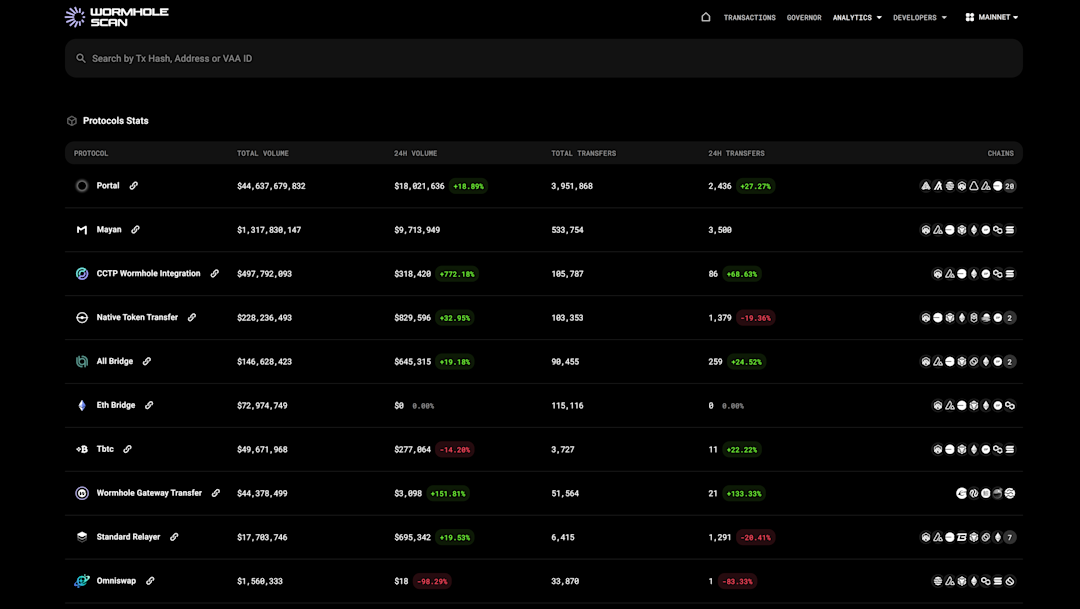The width and height of the screenshot is (1080, 609).
Task: Click the -98.29% Omniswap volume badge
Action: tap(432, 581)
